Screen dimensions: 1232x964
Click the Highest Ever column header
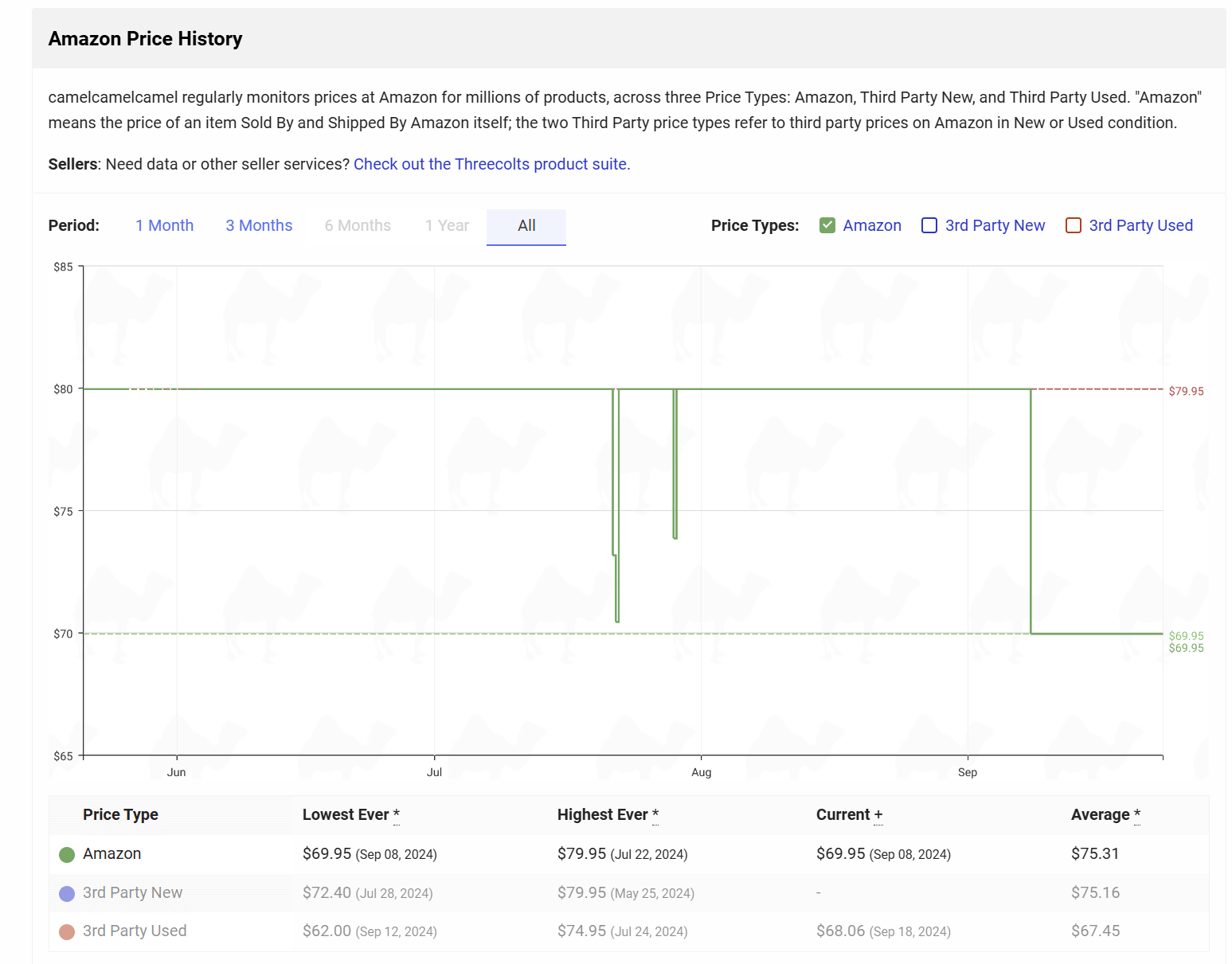click(608, 815)
